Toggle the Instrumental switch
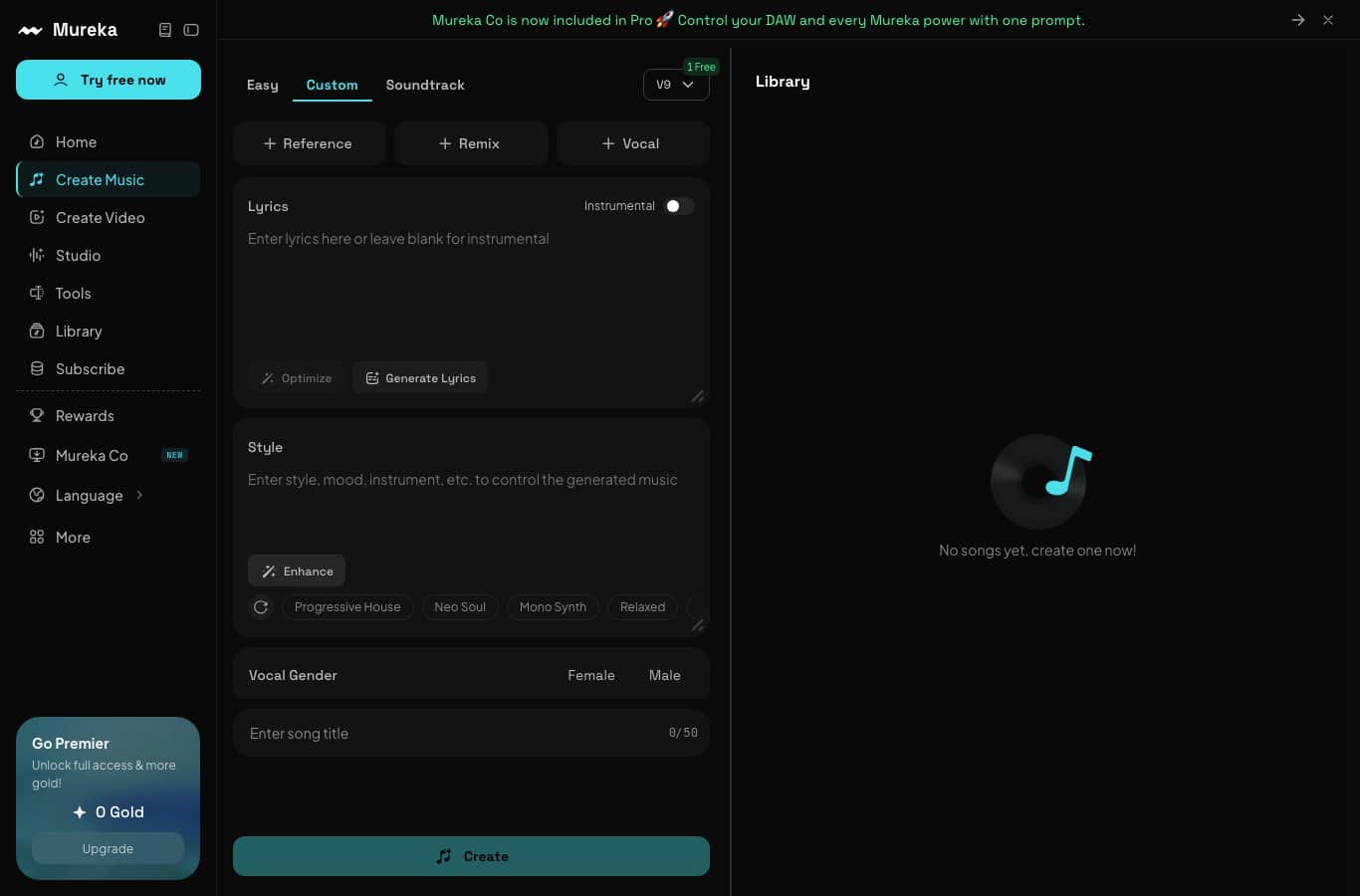 click(679, 206)
